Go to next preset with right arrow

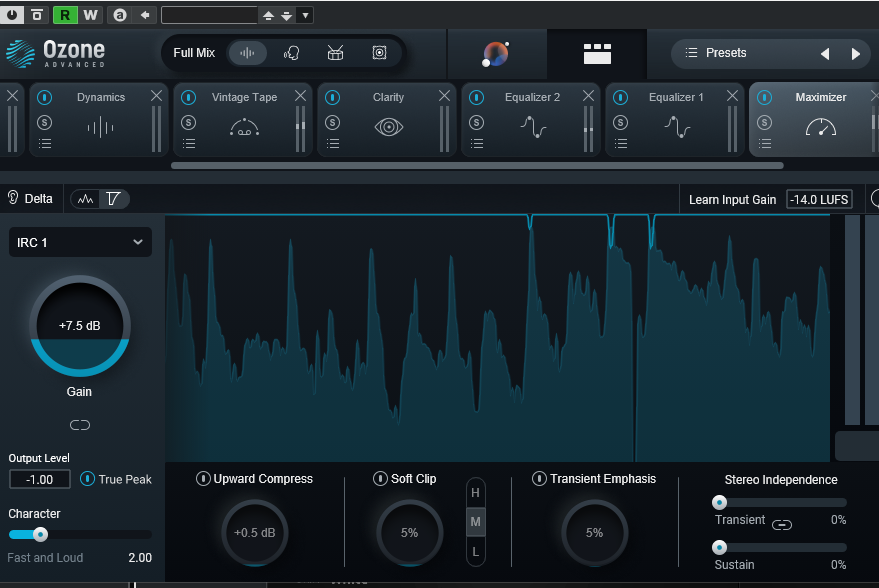point(855,54)
